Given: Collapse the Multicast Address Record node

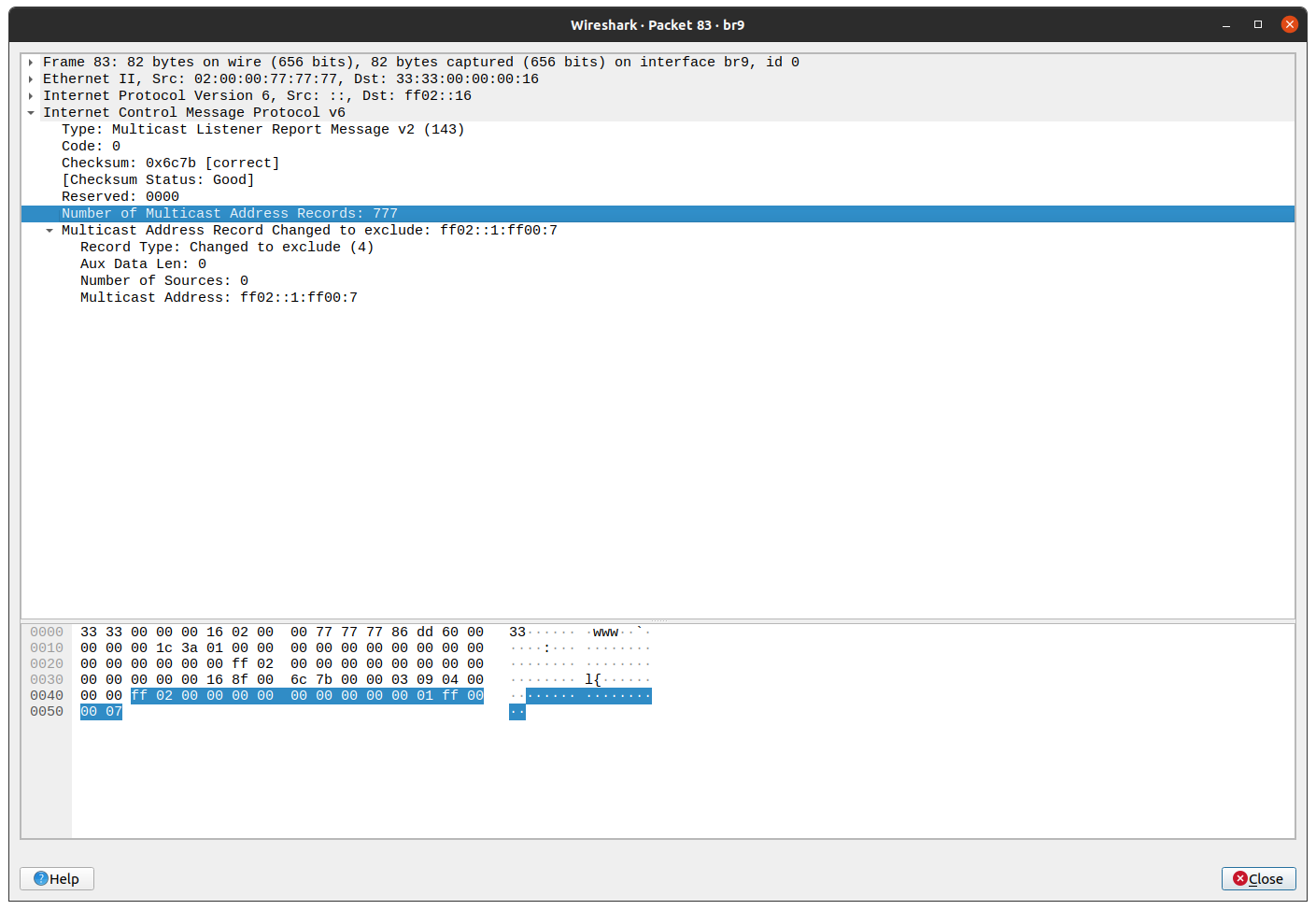Looking at the screenshot, I should click(50, 230).
